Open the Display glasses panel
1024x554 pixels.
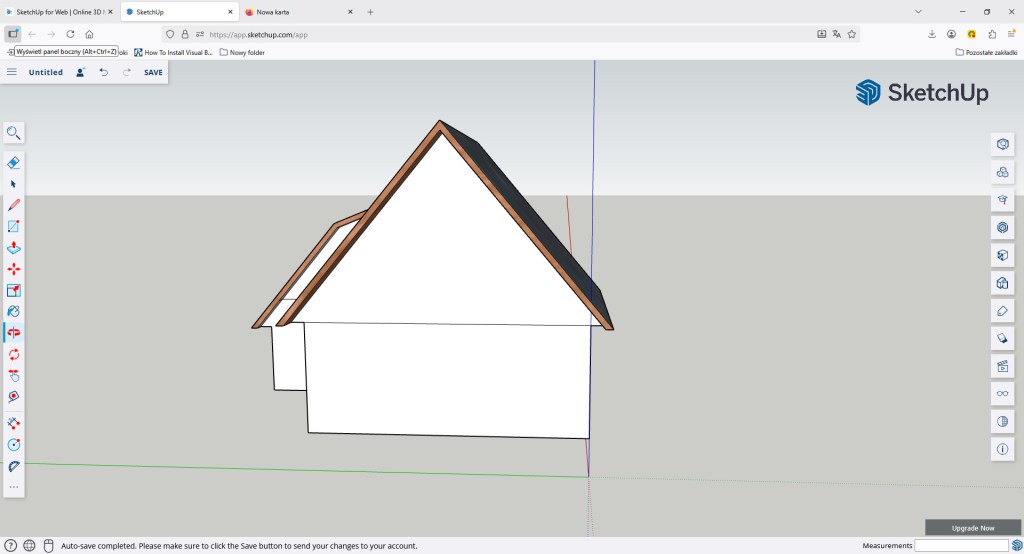[1002, 395]
